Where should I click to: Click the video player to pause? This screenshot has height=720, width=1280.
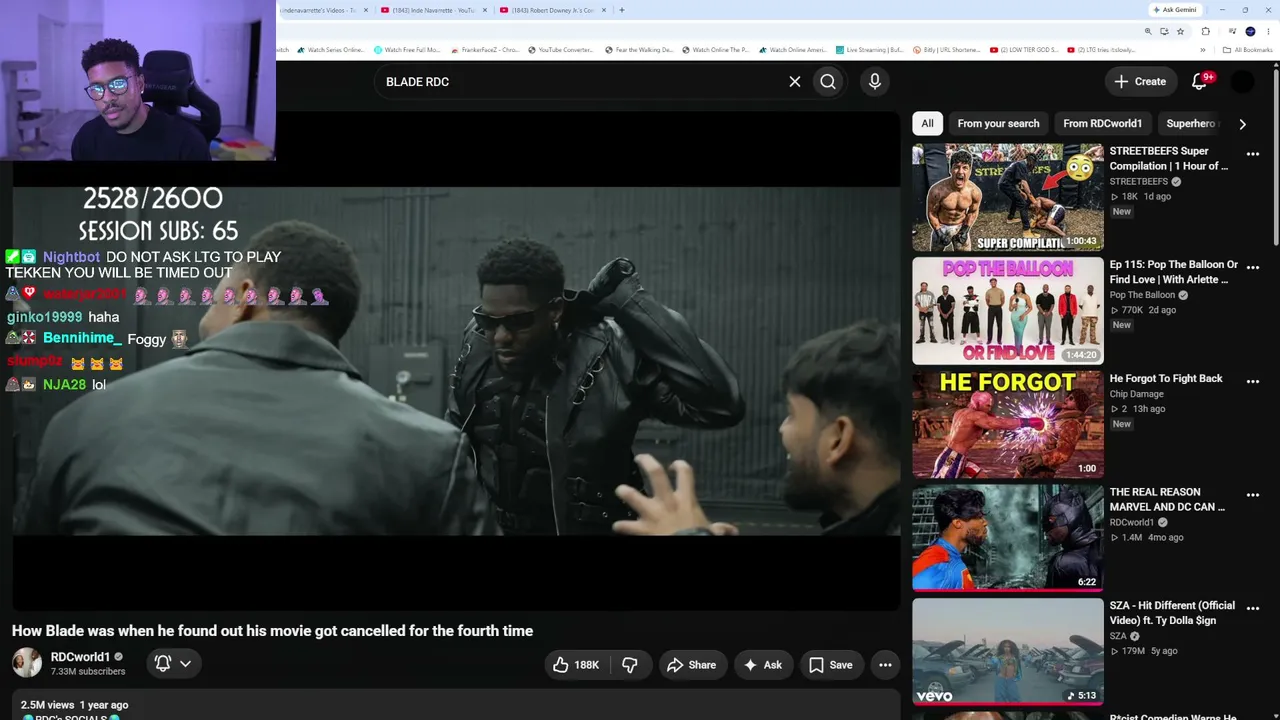(x=456, y=361)
